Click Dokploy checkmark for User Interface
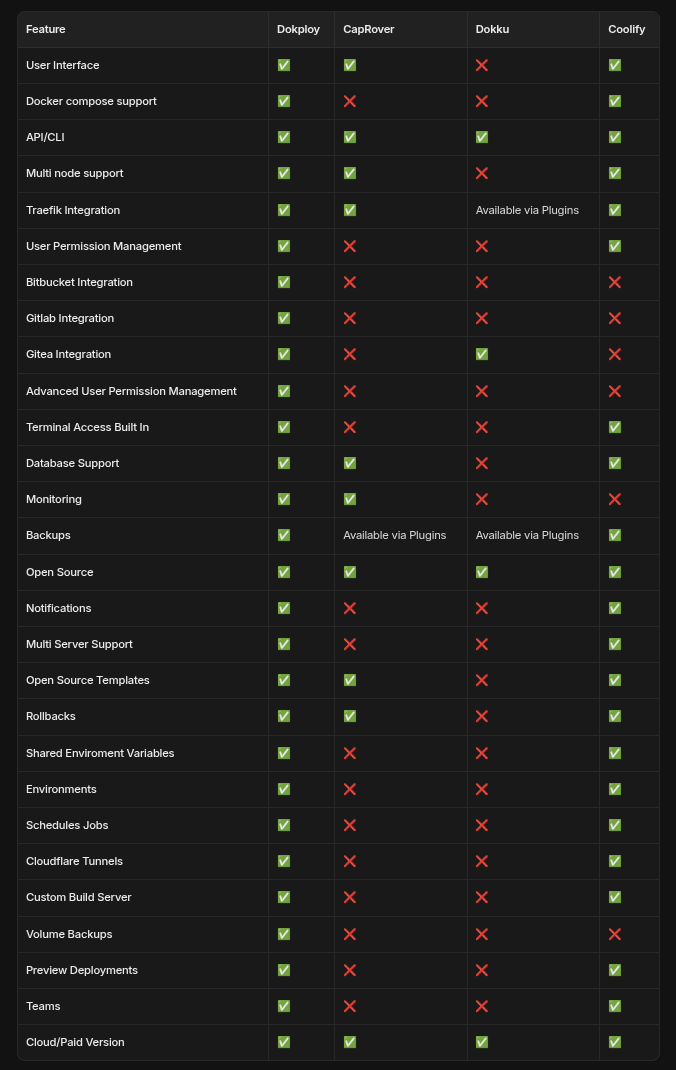This screenshot has width=676, height=1070. 284,65
